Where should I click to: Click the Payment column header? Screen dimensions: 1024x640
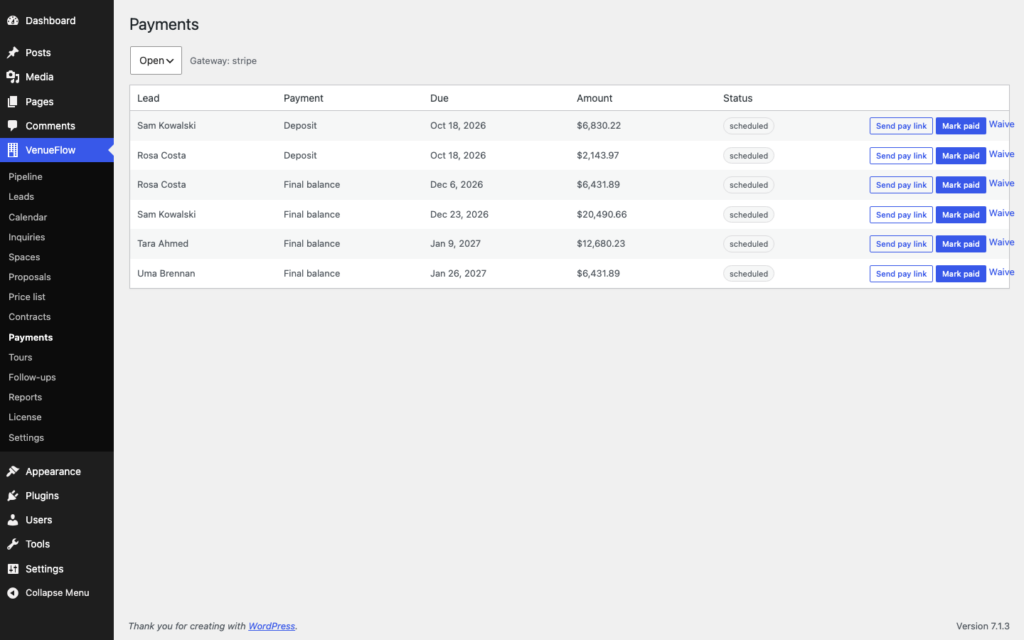pos(303,98)
